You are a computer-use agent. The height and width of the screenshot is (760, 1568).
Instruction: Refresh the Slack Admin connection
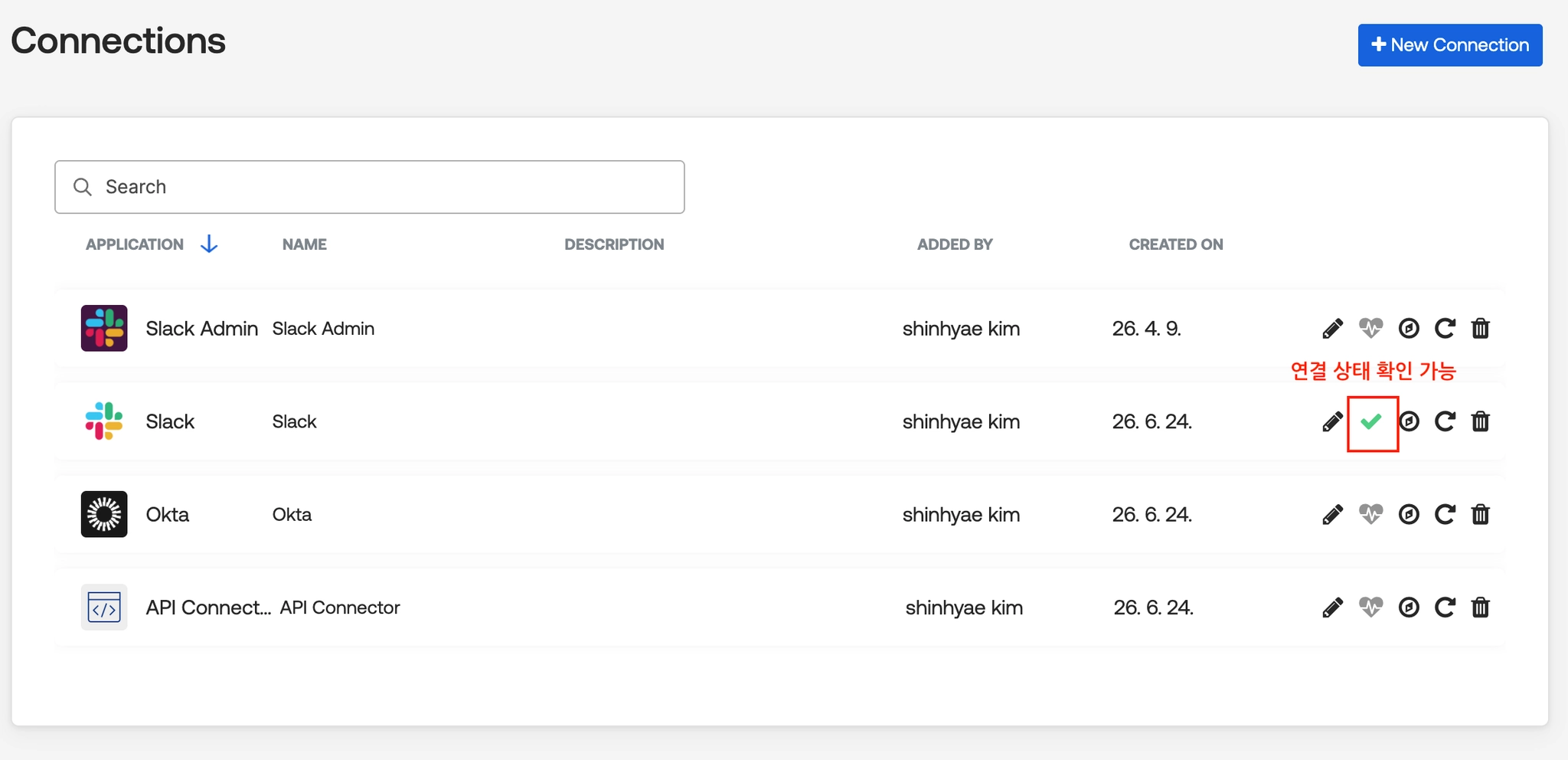pyautogui.click(x=1445, y=329)
